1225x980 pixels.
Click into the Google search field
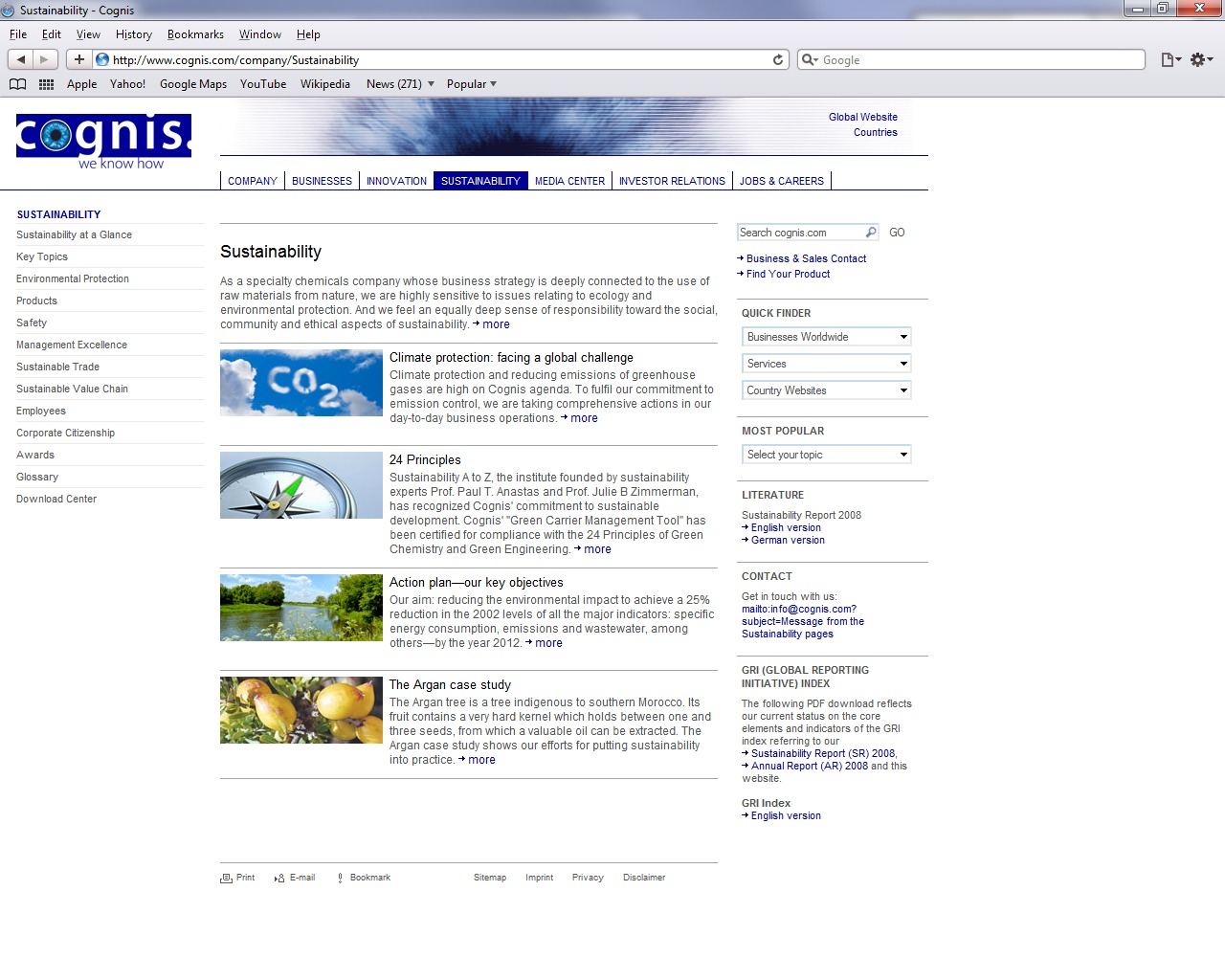click(x=976, y=59)
